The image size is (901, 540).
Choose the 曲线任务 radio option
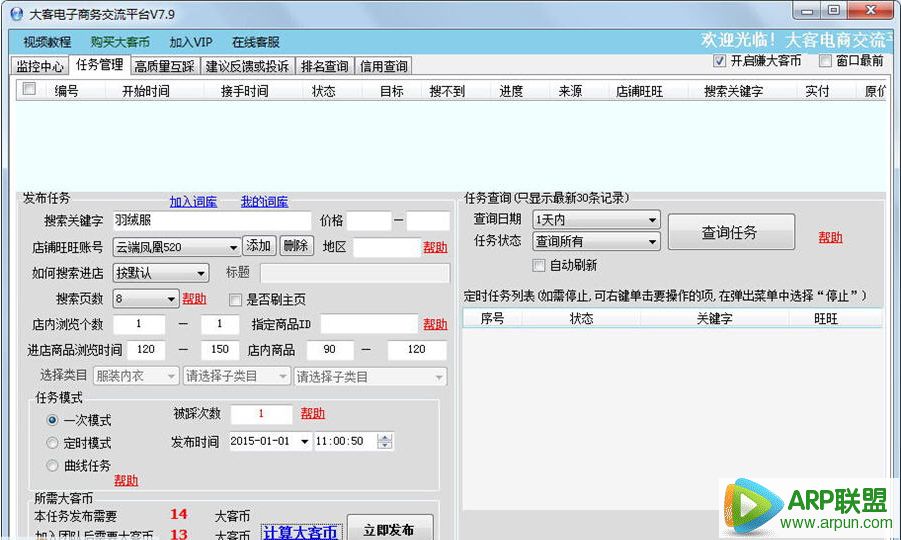[x=53, y=466]
